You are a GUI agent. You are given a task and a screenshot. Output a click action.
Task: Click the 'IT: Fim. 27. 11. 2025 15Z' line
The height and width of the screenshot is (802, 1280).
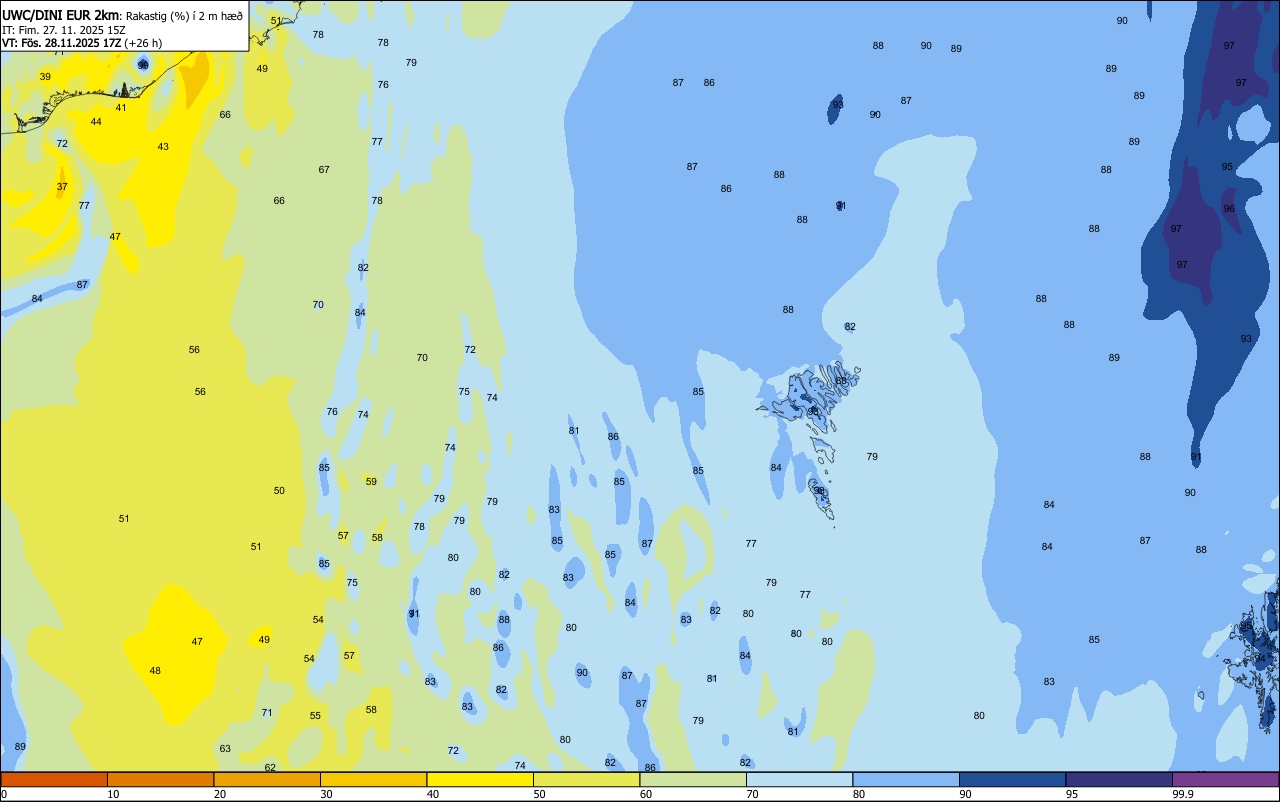click(64, 29)
